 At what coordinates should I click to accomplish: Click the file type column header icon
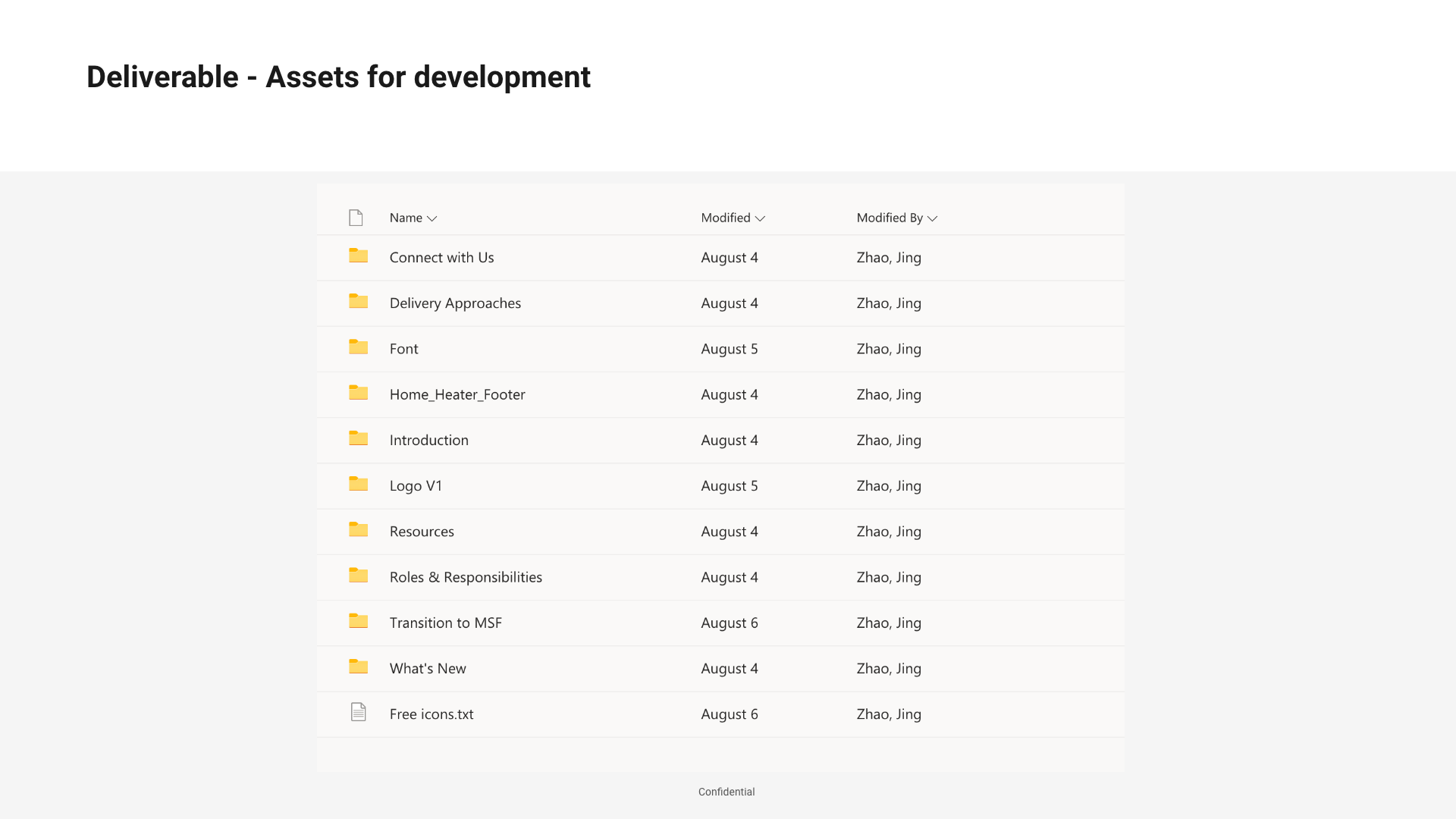[x=356, y=218]
